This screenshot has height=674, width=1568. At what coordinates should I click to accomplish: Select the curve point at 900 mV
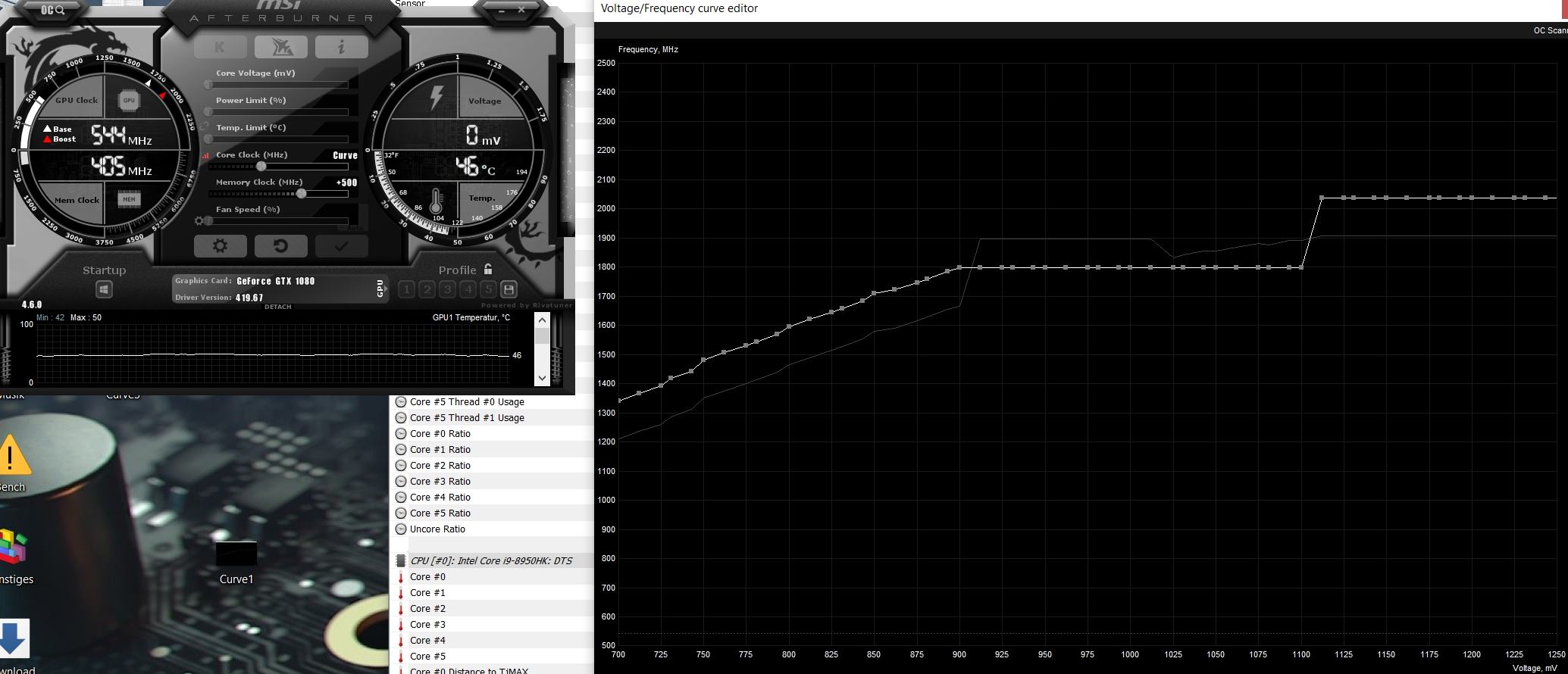(959, 267)
